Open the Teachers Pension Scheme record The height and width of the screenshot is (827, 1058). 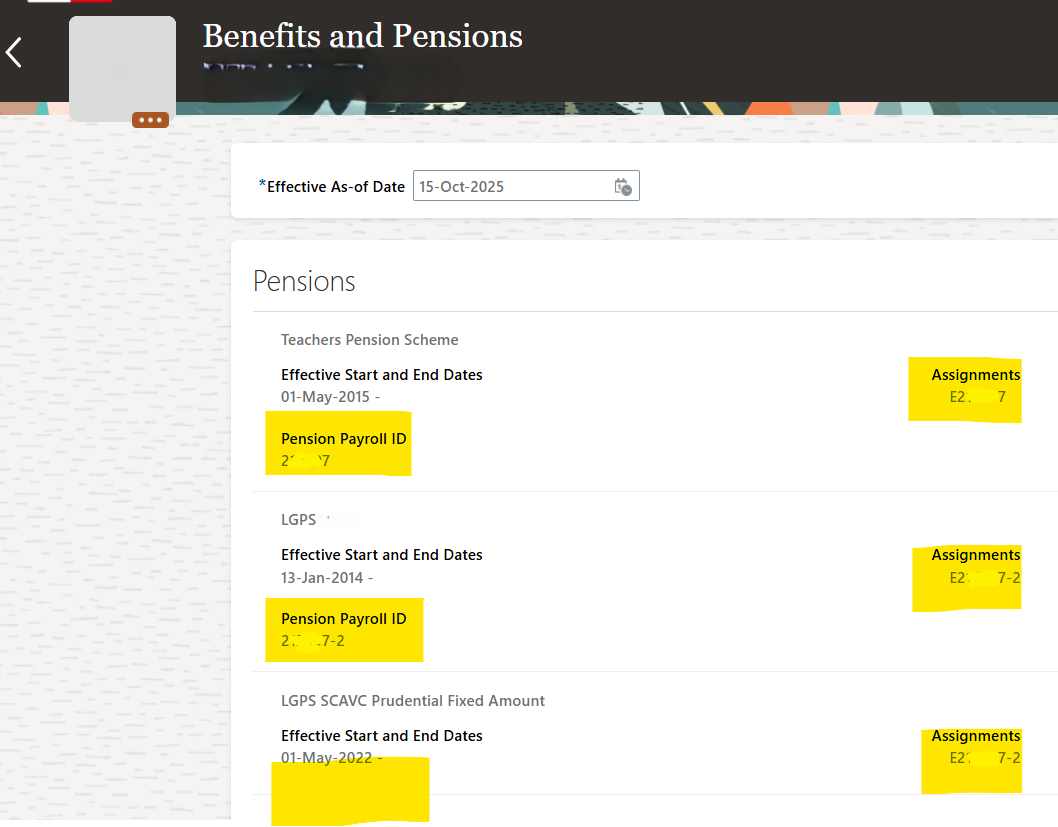click(369, 340)
